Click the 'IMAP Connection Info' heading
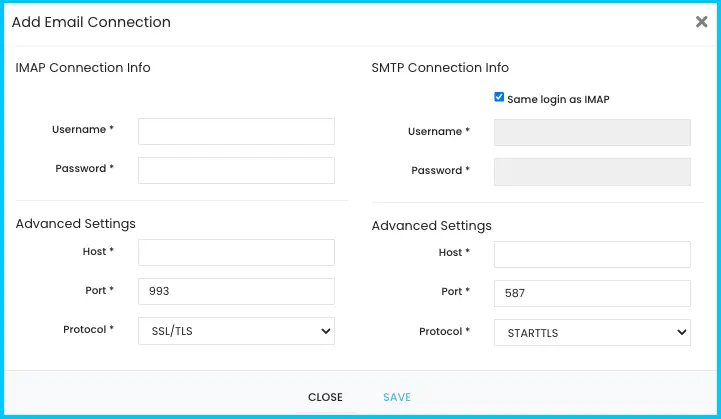 [x=83, y=68]
